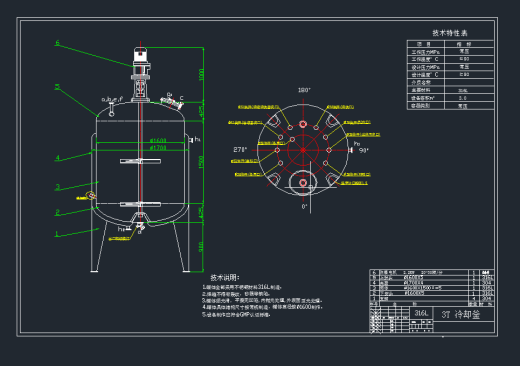Image resolution: width=520 pixels, height=366 pixels.
Task: Select part callout number 5
Action: click(x=57, y=87)
